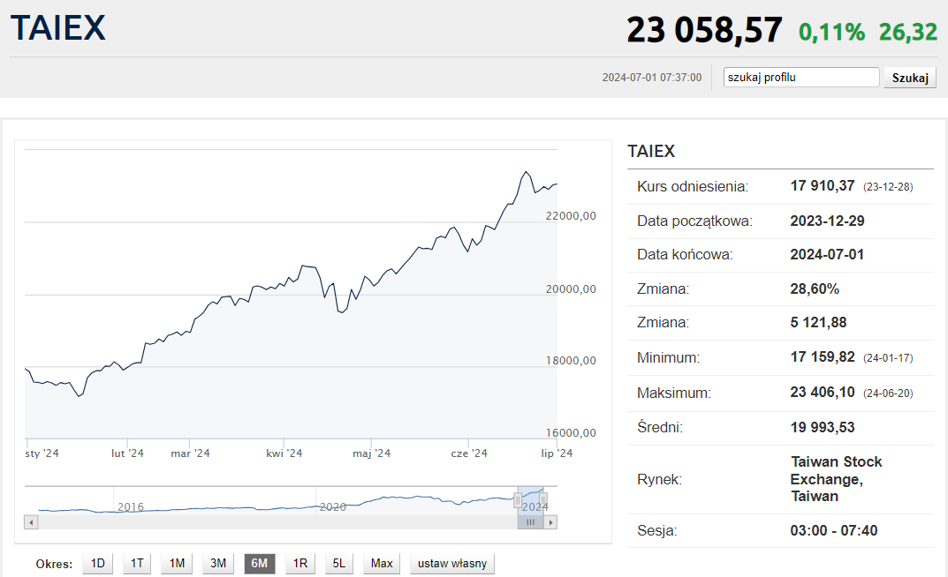Click the green point change 26,32
Screen dimensions: 948x577
(908, 32)
